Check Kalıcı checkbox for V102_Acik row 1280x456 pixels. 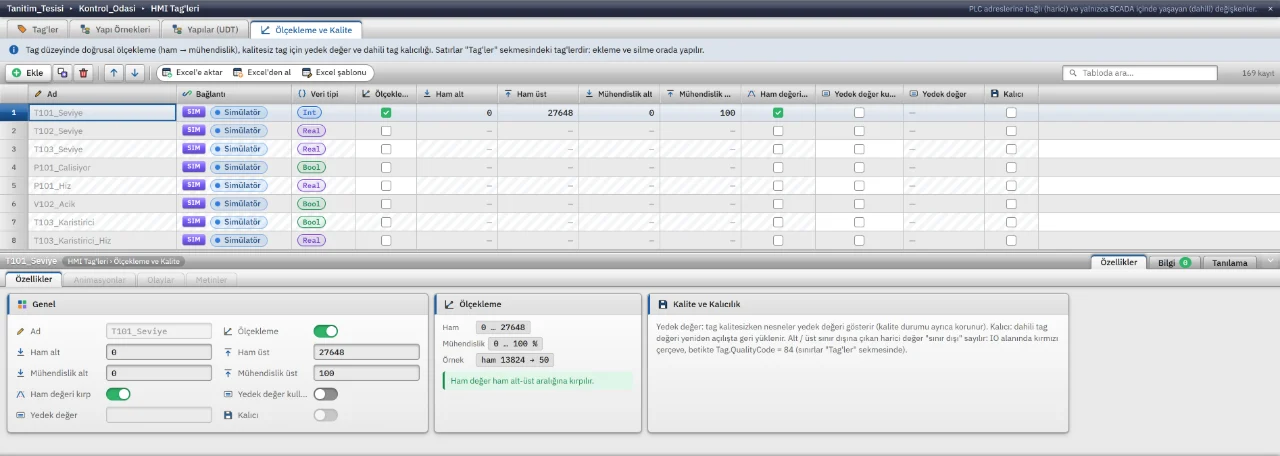click(1011, 203)
